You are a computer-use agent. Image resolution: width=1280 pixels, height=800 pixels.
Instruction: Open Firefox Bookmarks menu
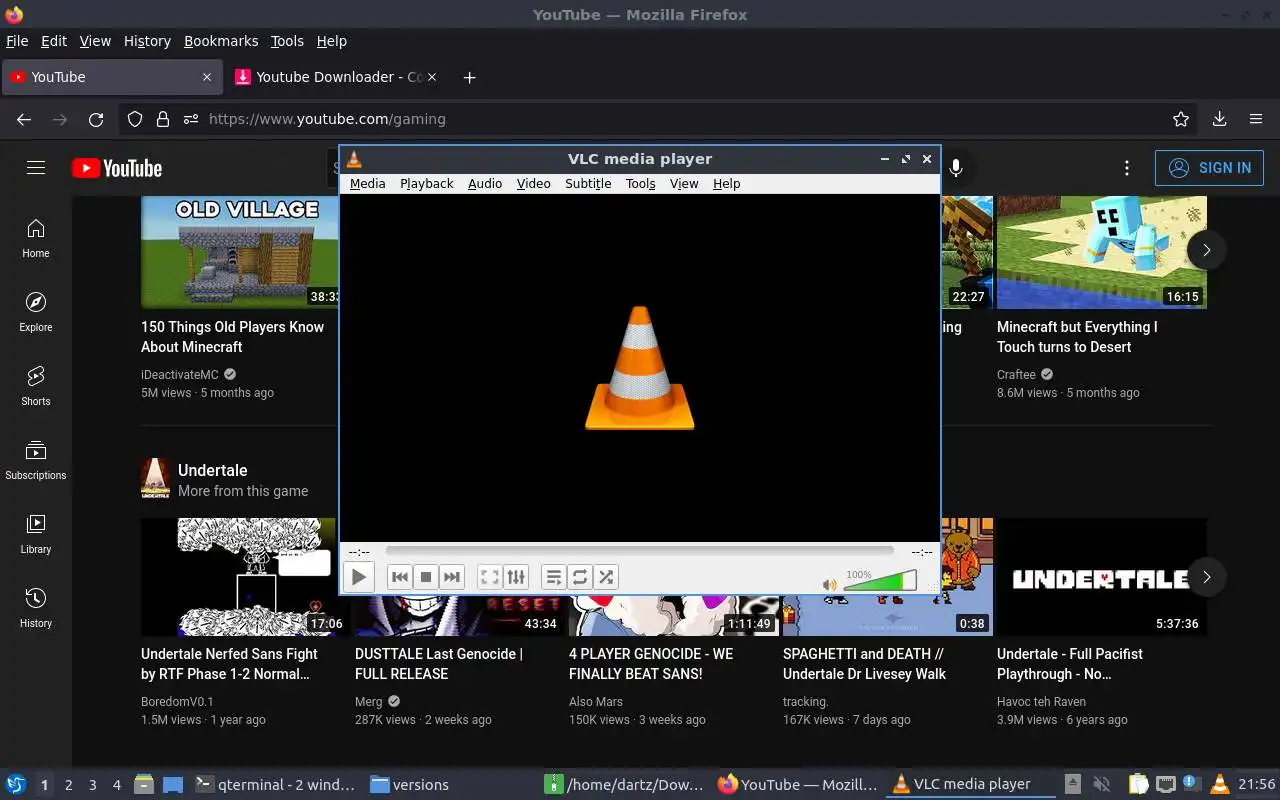point(221,41)
